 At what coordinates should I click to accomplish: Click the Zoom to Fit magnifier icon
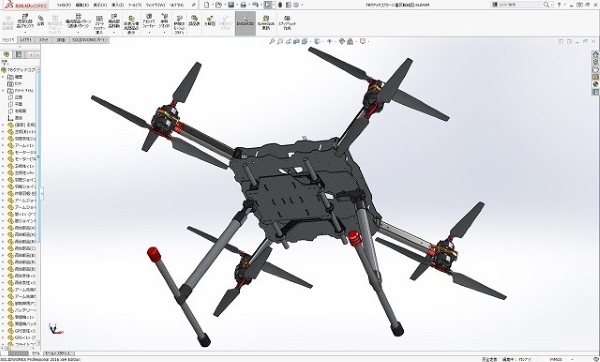click(272, 41)
